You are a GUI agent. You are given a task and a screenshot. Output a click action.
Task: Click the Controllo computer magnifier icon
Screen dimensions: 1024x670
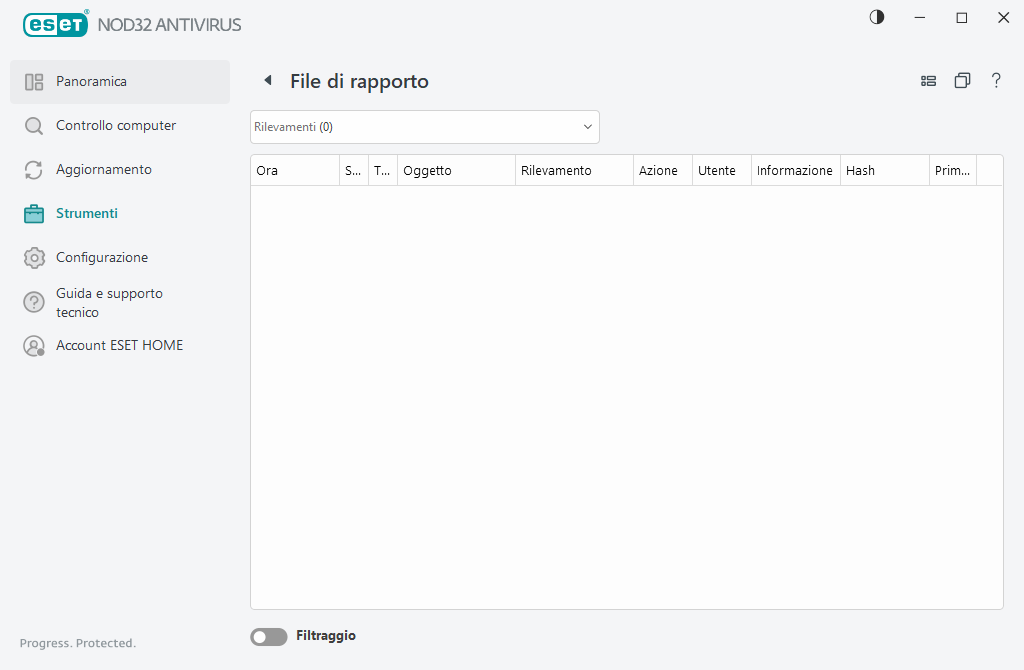click(x=34, y=126)
